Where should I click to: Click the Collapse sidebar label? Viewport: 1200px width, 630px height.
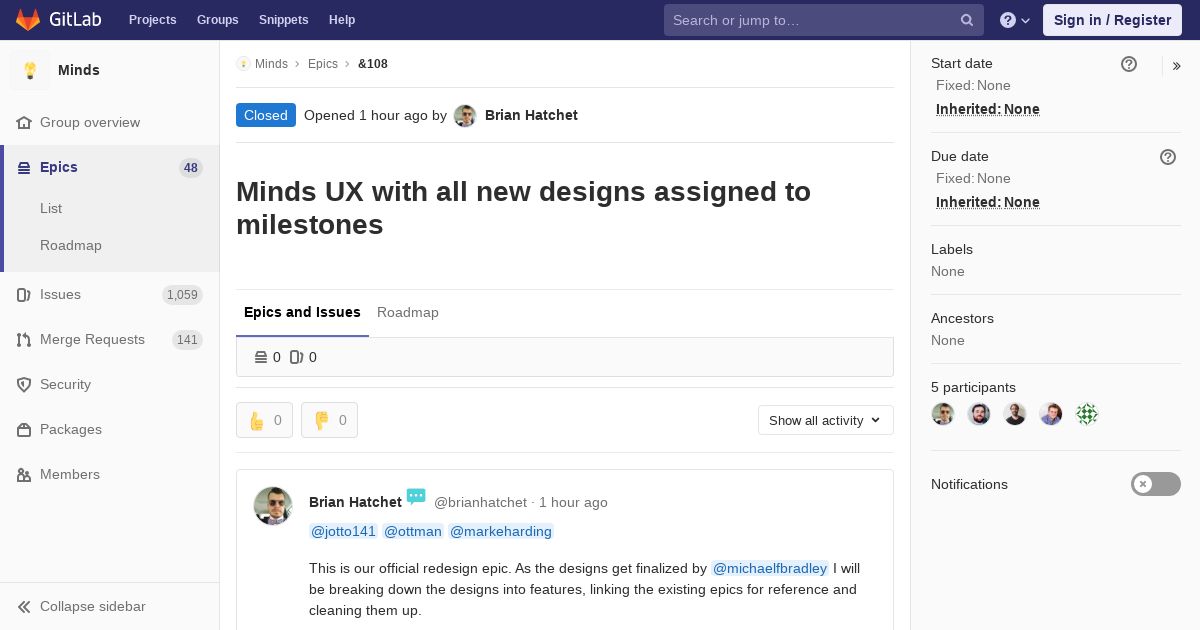click(x=93, y=607)
